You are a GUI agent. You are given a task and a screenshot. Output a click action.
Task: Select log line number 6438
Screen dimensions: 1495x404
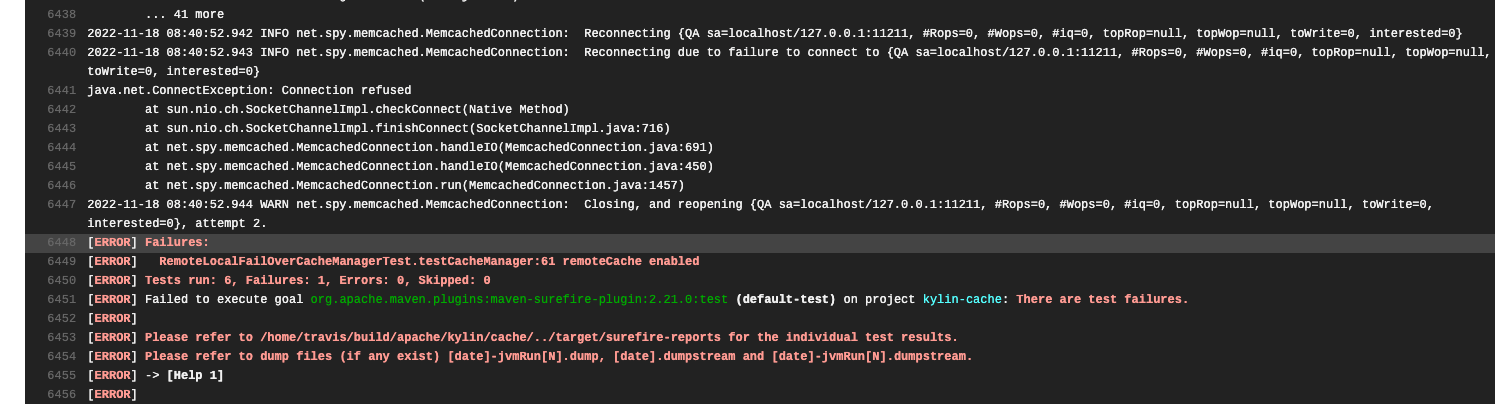point(61,15)
